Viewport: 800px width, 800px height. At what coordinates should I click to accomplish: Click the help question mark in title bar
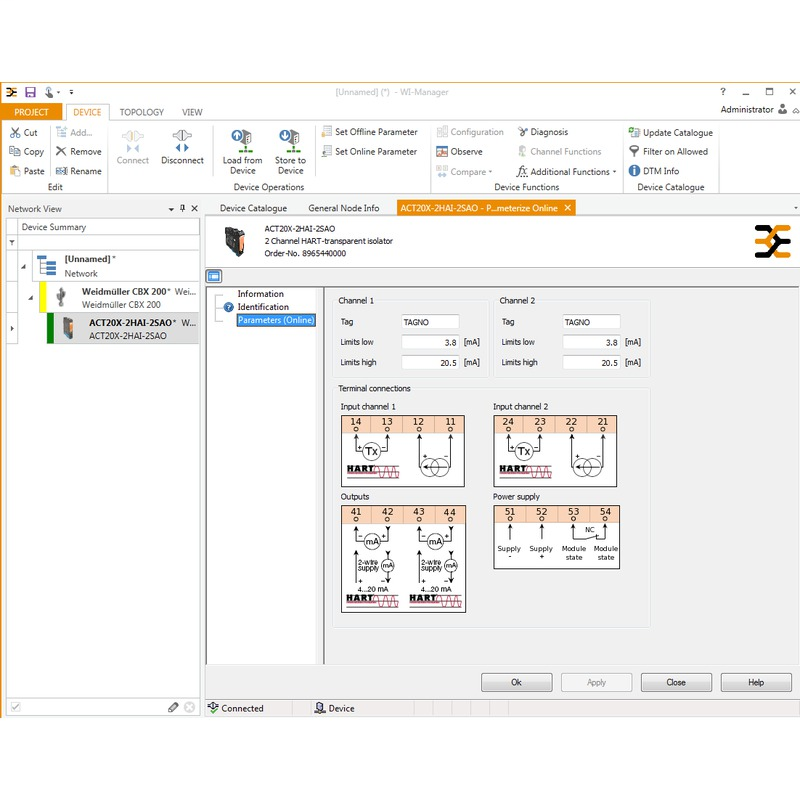coord(722,92)
